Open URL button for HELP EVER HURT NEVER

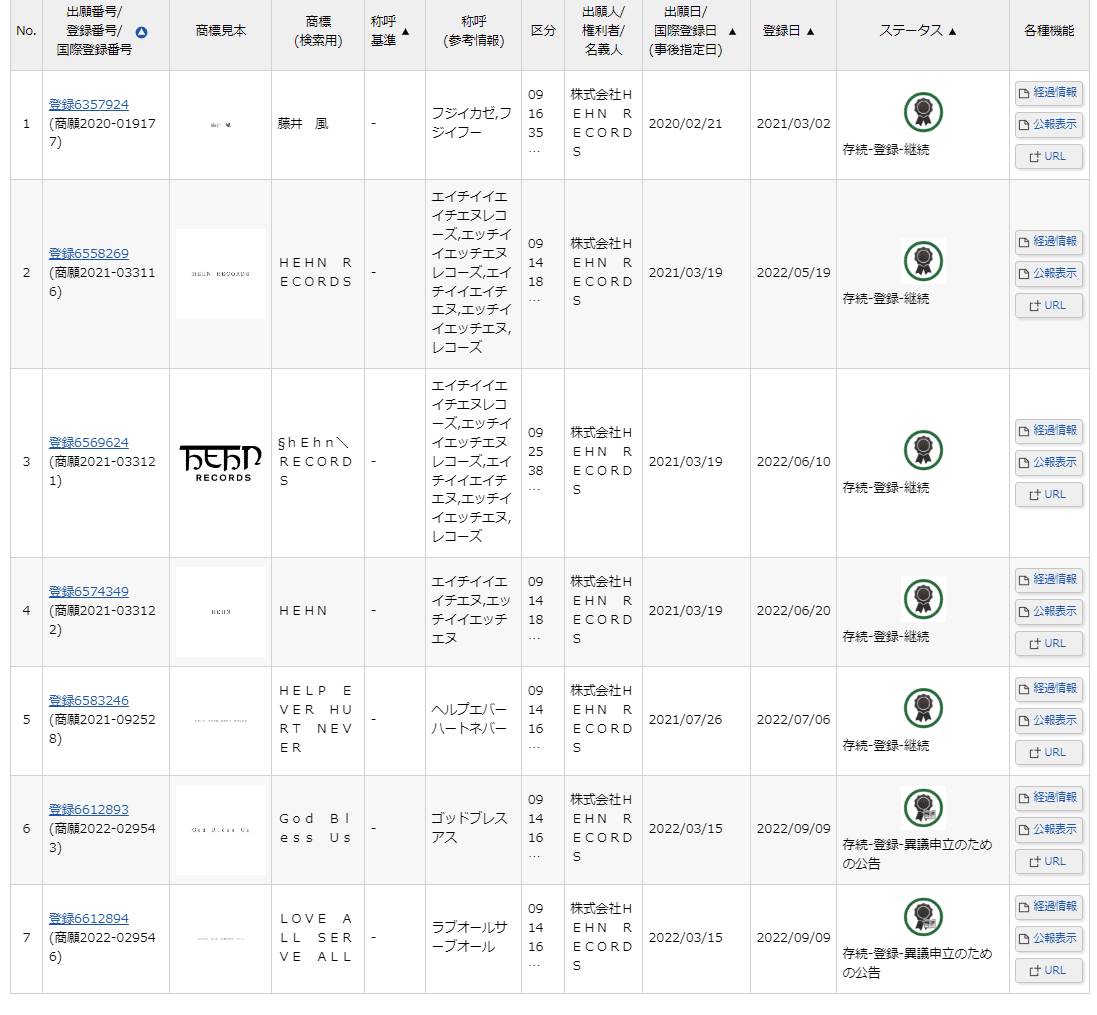coord(1049,753)
